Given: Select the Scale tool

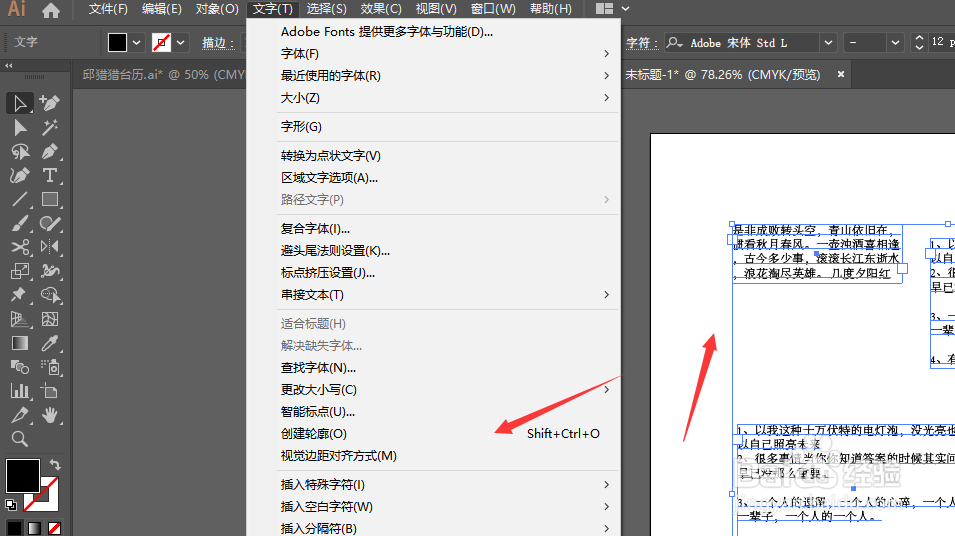Looking at the screenshot, I should [19, 271].
